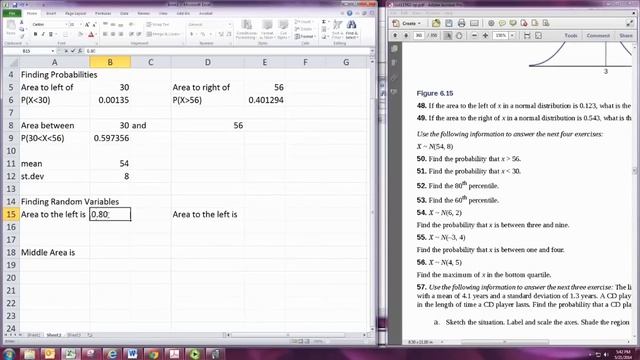Click previous page up arrow in Acrobat

coord(395,36)
